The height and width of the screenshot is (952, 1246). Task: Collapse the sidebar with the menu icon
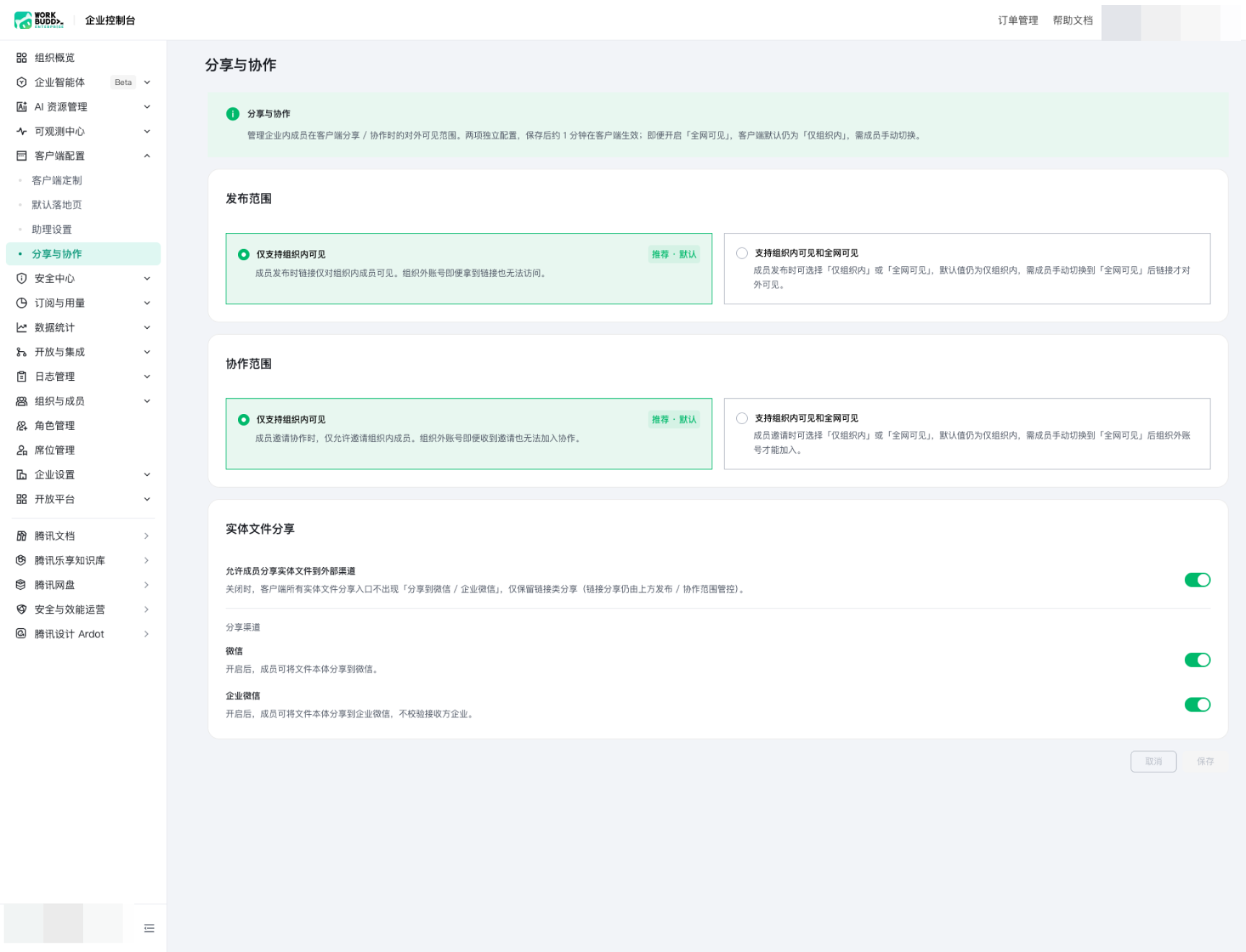149,928
